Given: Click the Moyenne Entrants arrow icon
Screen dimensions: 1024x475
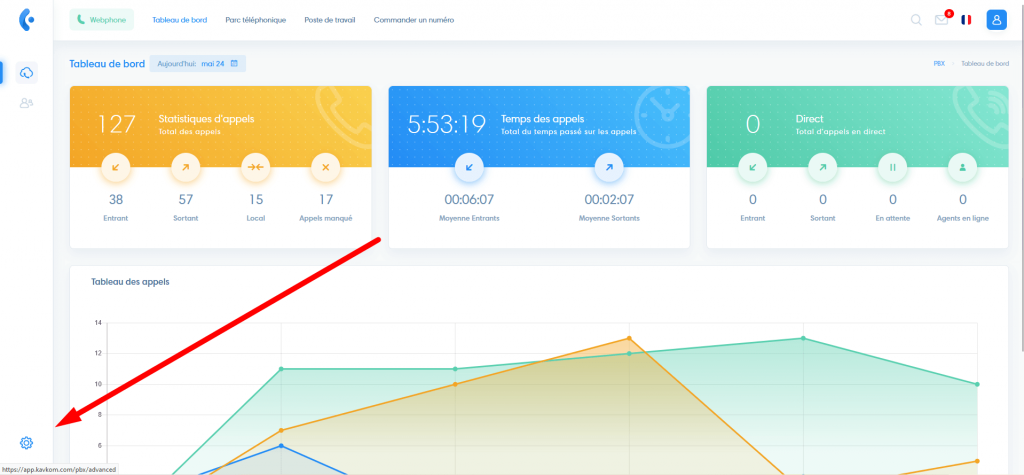Looking at the screenshot, I should tap(469, 168).
